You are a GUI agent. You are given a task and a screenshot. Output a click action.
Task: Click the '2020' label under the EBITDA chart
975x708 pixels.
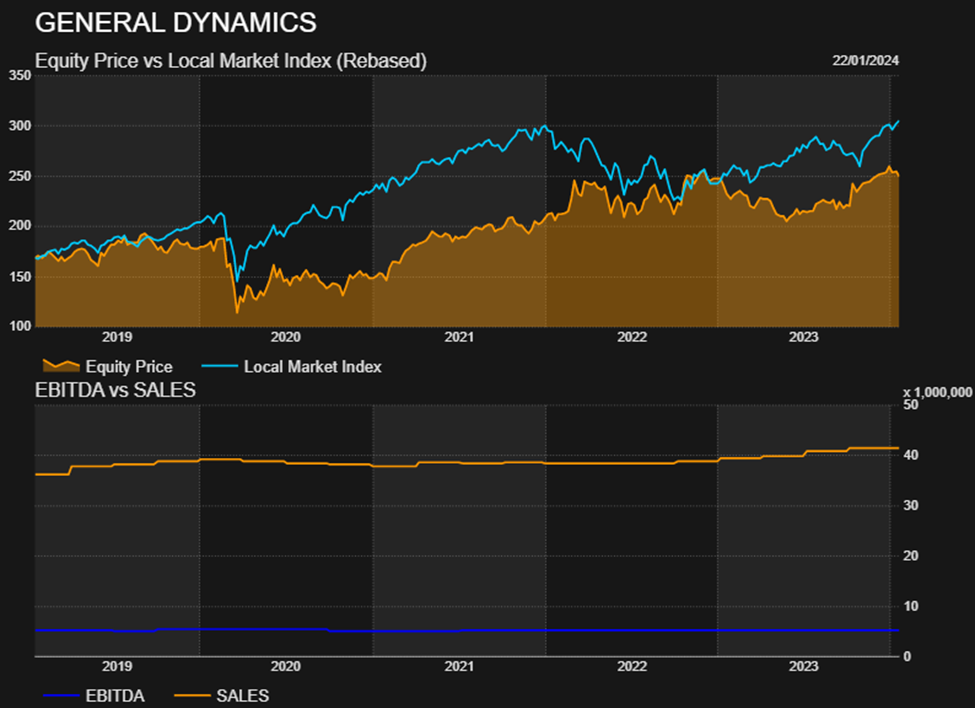click(285, 666)
